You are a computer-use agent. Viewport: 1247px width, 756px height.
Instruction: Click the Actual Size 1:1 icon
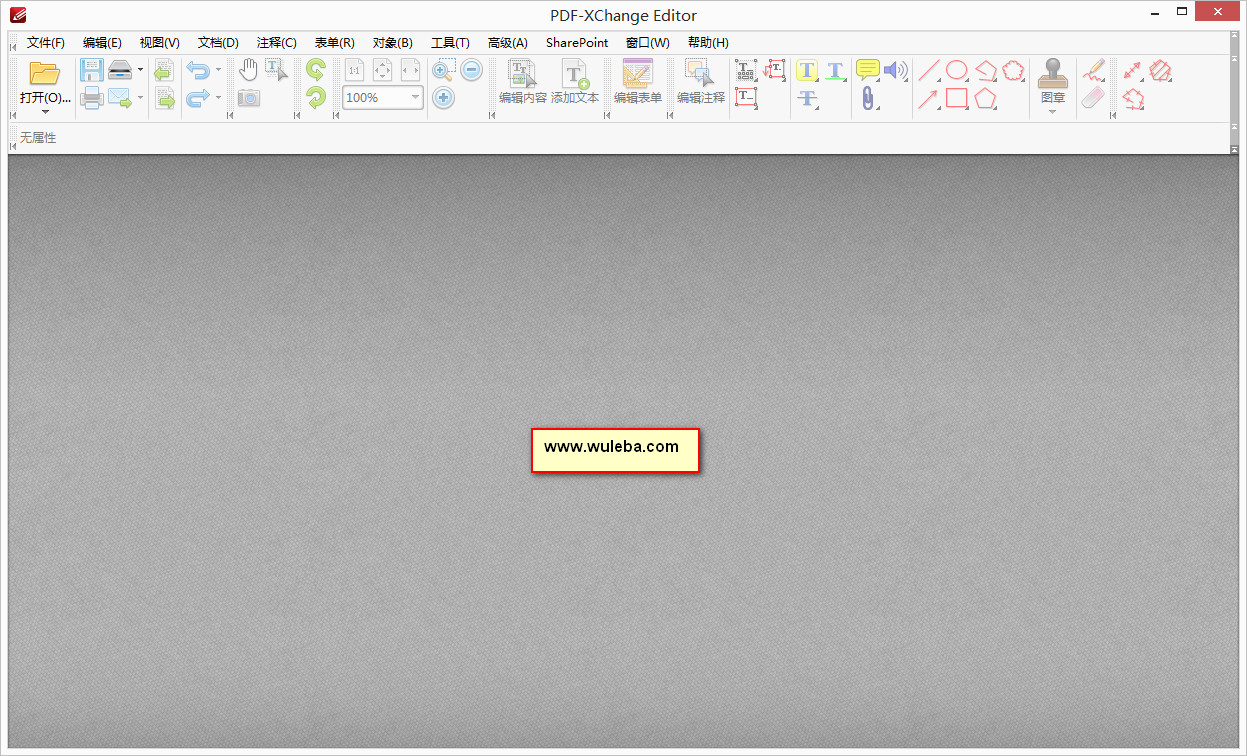pos(354,70)
